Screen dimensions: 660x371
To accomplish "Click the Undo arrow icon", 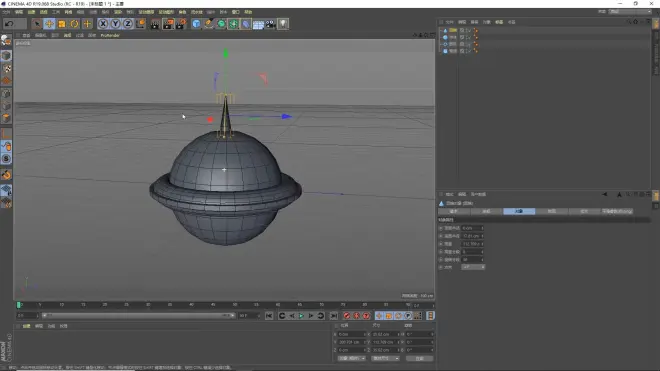I will [9, 24].
